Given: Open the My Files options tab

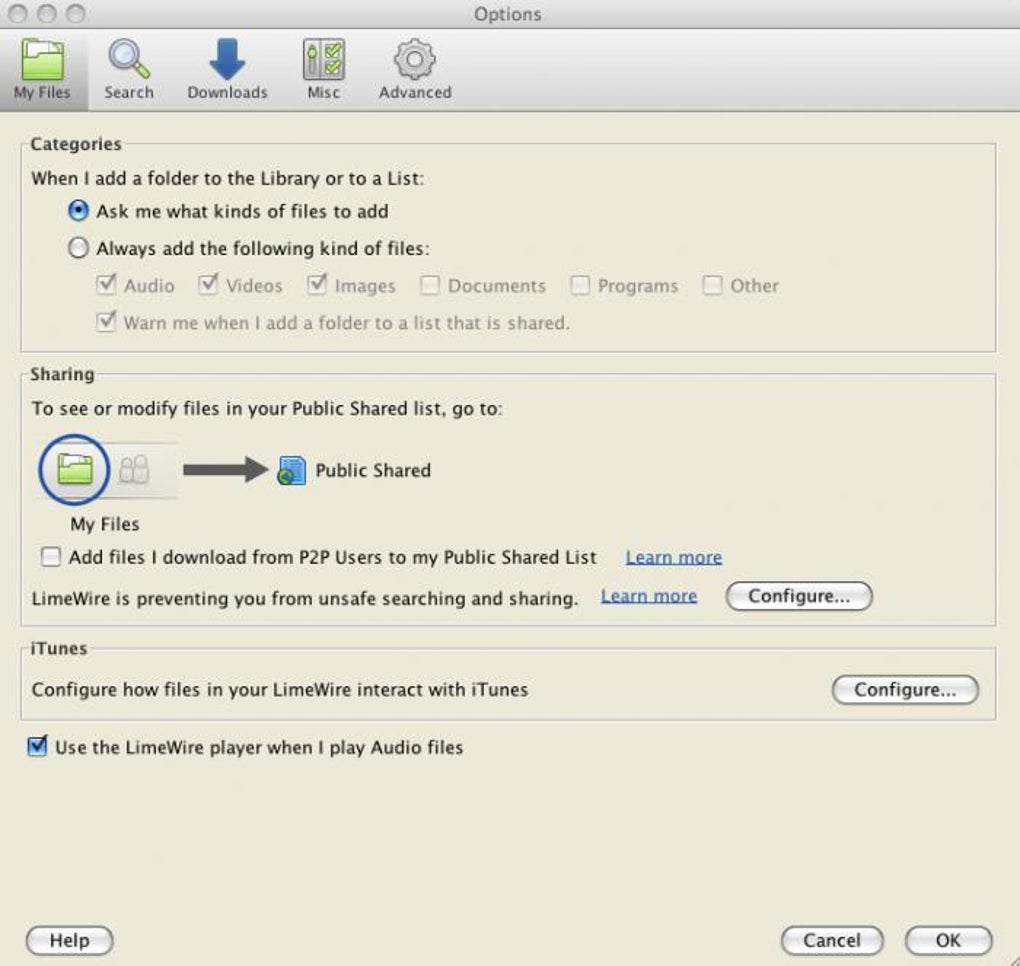Looking at the screenshot, I should pyautogui.click(x=42, y=70).
